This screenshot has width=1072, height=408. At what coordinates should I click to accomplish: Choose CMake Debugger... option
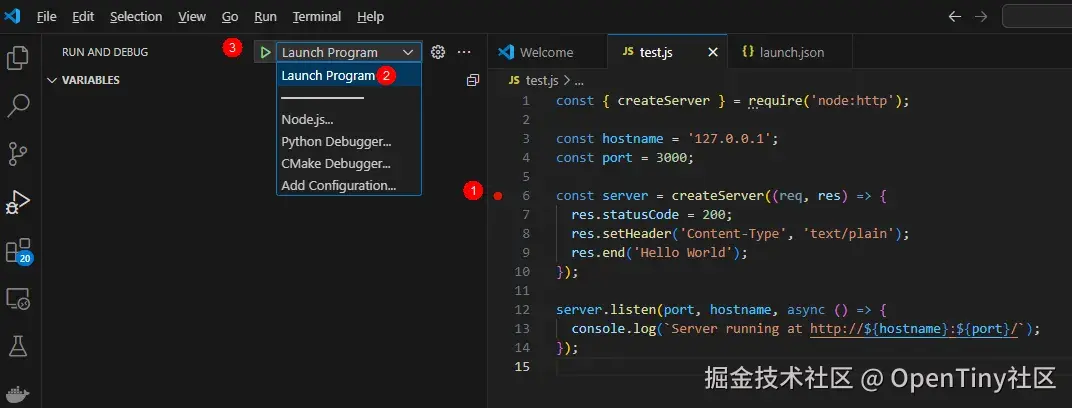(349, 163)
